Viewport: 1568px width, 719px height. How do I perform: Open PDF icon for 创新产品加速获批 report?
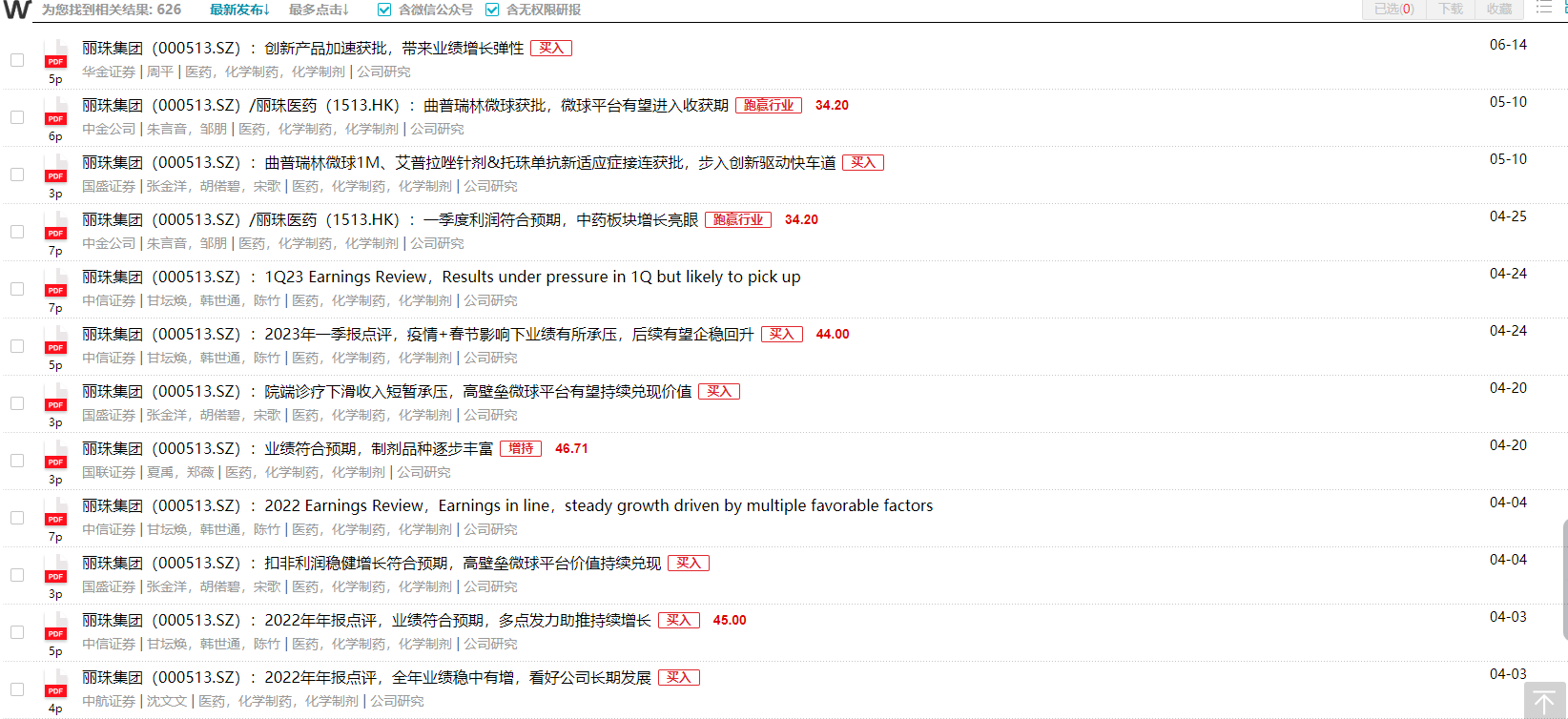pyautogui.click(x=55, y=54)
